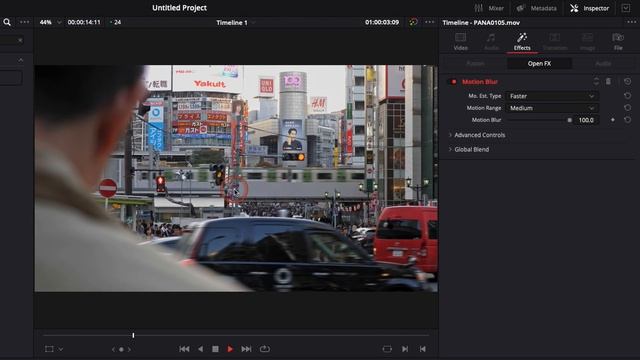Switch to the Video inspector tab
This screenshot has width=640, height=360.
[460, 42]
